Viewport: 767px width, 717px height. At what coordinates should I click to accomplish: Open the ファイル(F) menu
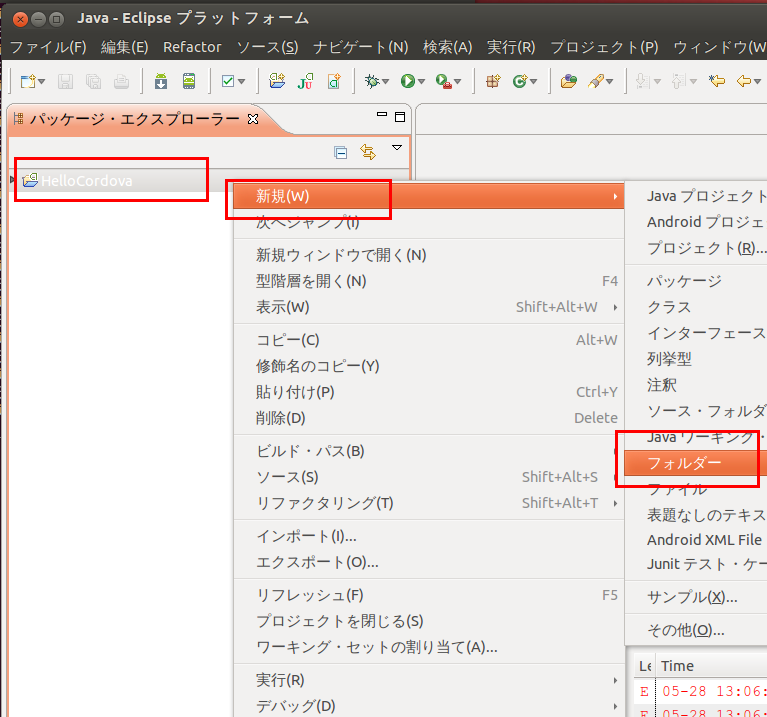coord(48,47)
